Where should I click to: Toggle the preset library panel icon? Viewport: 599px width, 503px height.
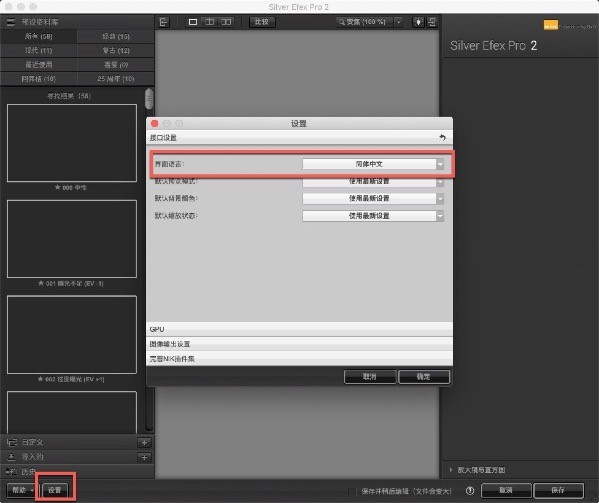[10, 22]
